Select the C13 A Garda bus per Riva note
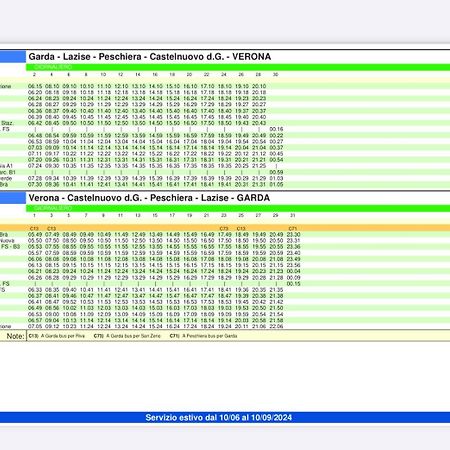 [57, 336]
